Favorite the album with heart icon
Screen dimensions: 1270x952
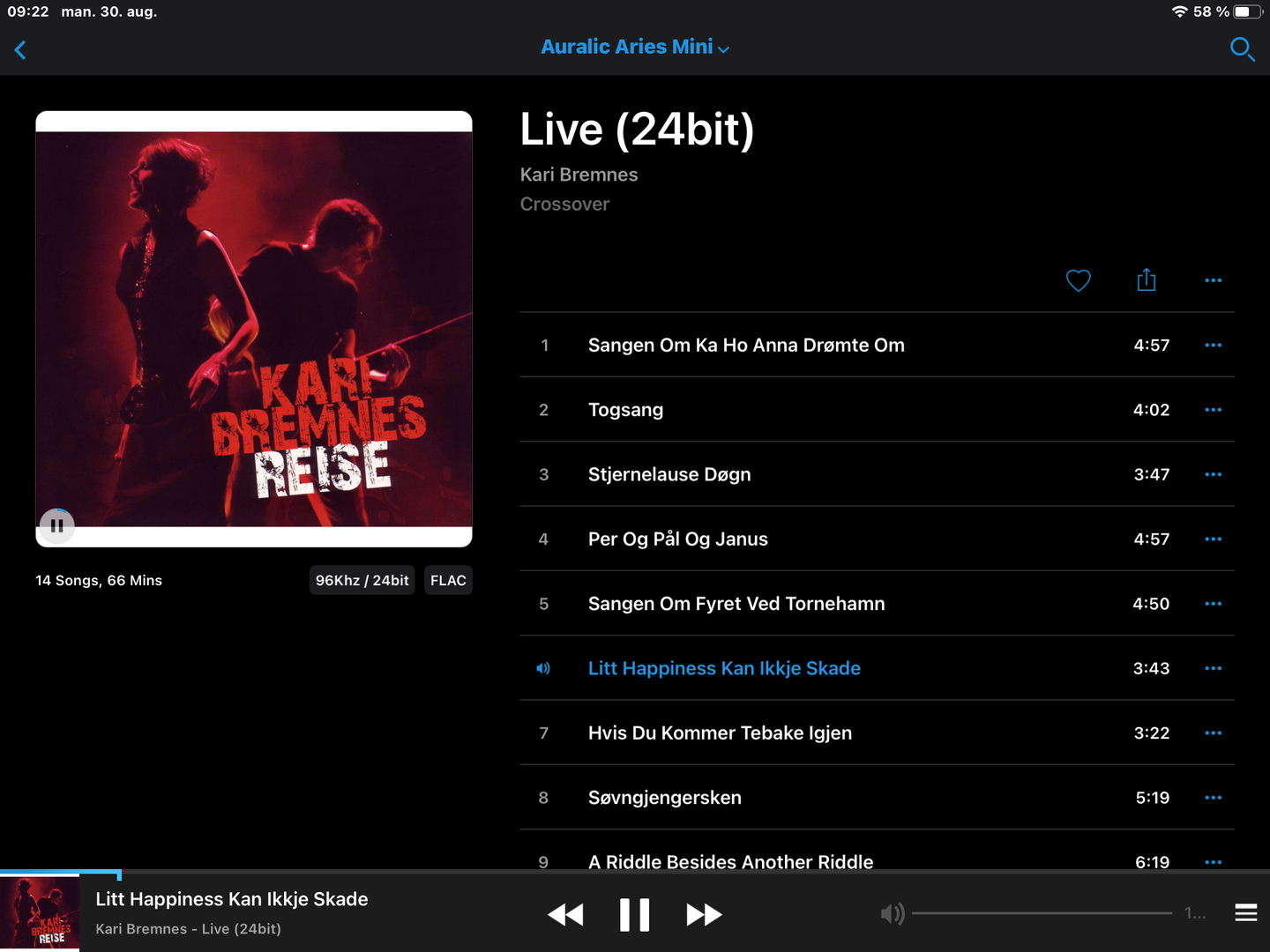click(x=1078, y=280)
